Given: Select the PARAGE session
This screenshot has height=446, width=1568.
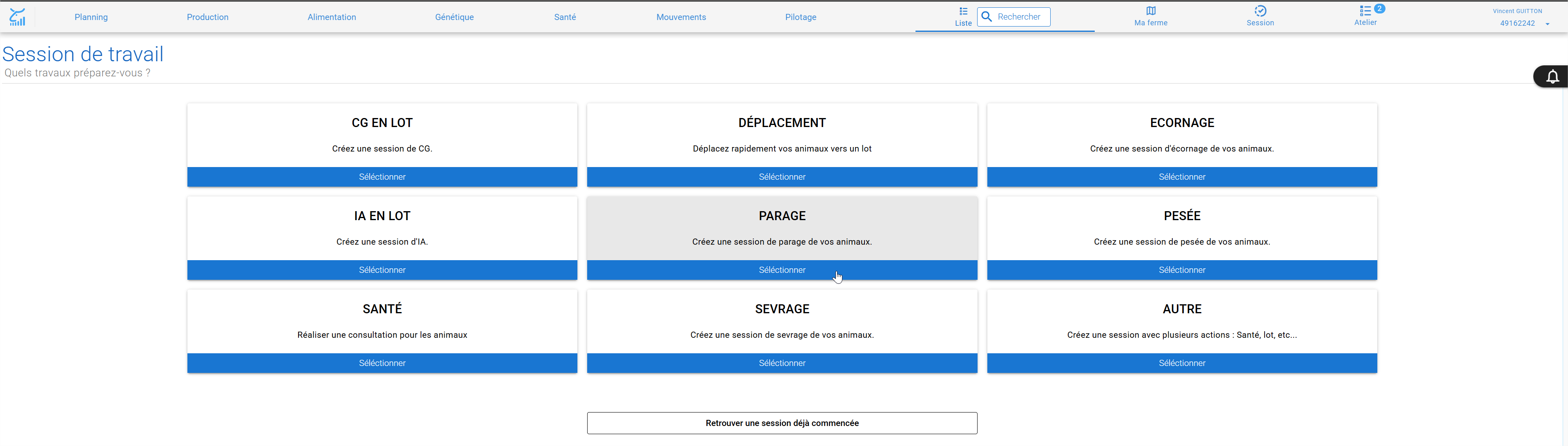Looking at the screenshot, I should pyautogui.click(x=782, y=270).
